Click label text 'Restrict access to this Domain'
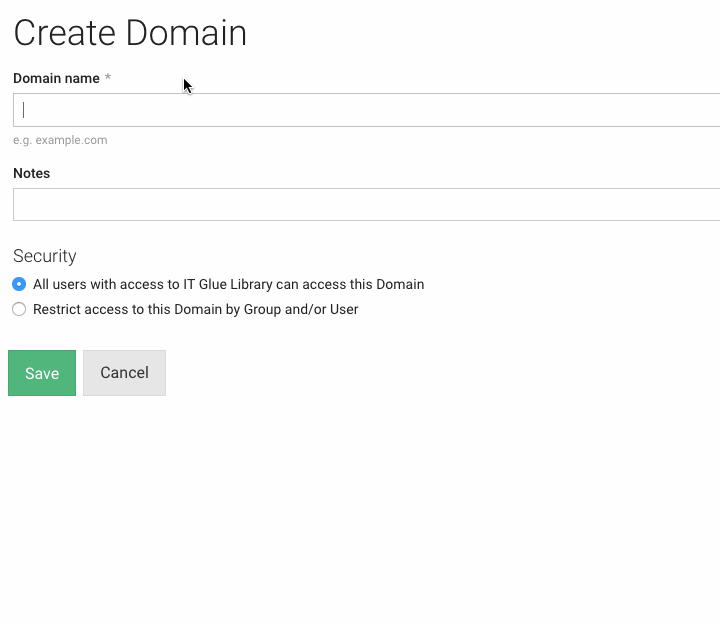The width and height of the screenshot is (720, 625). coord(127,310)
